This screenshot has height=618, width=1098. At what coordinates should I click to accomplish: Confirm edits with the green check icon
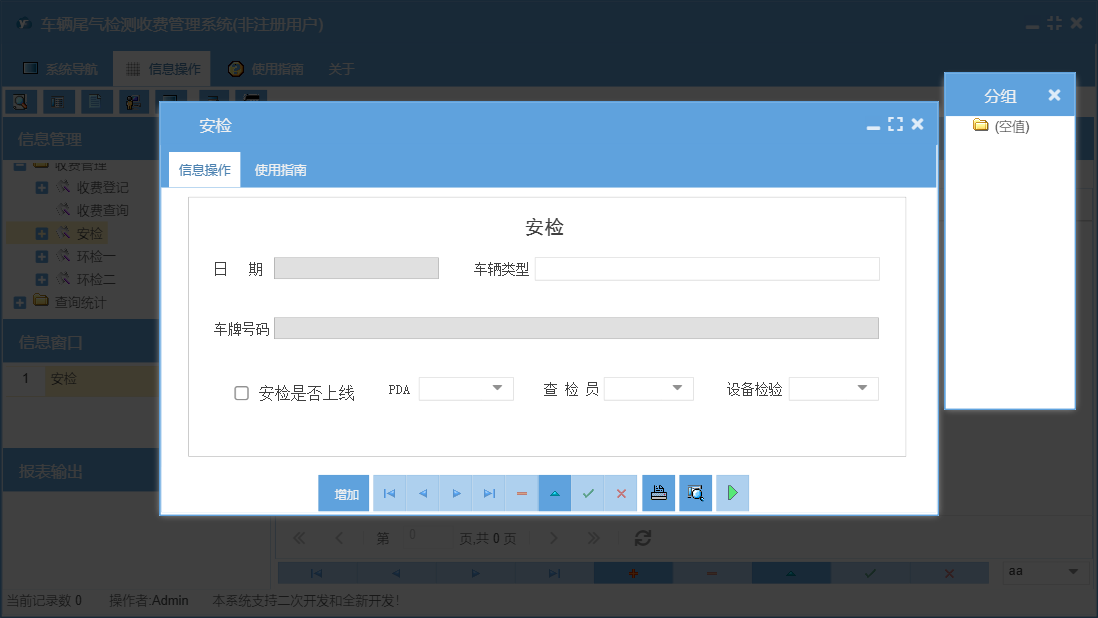point(588,492)
